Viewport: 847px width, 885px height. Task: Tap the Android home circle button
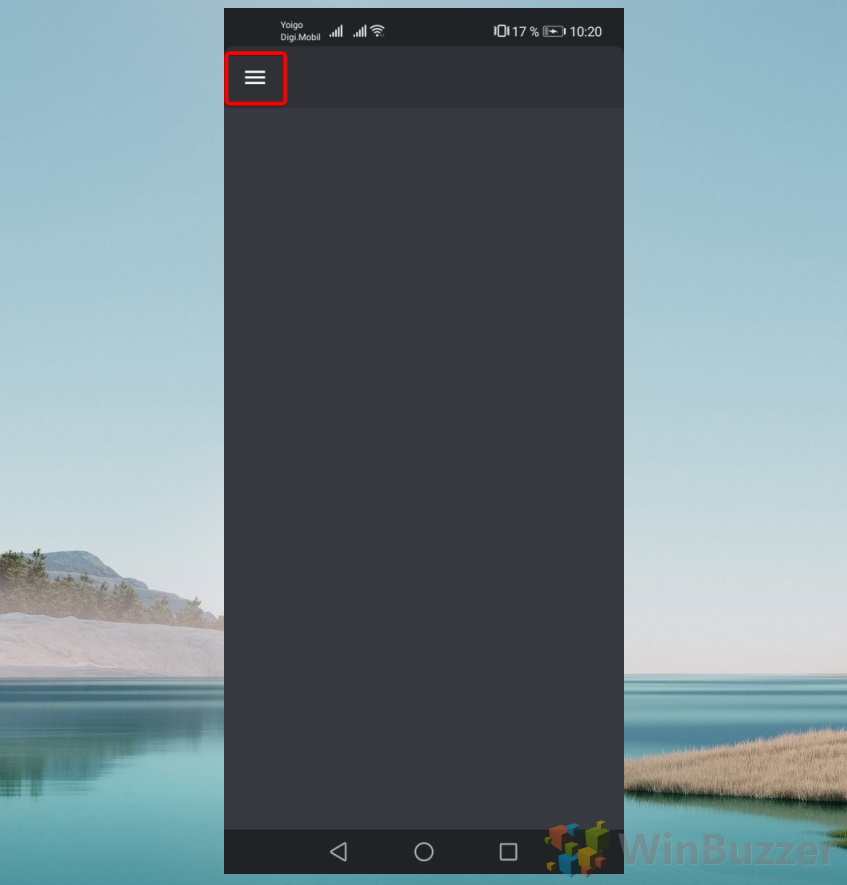tap(424, 851)
